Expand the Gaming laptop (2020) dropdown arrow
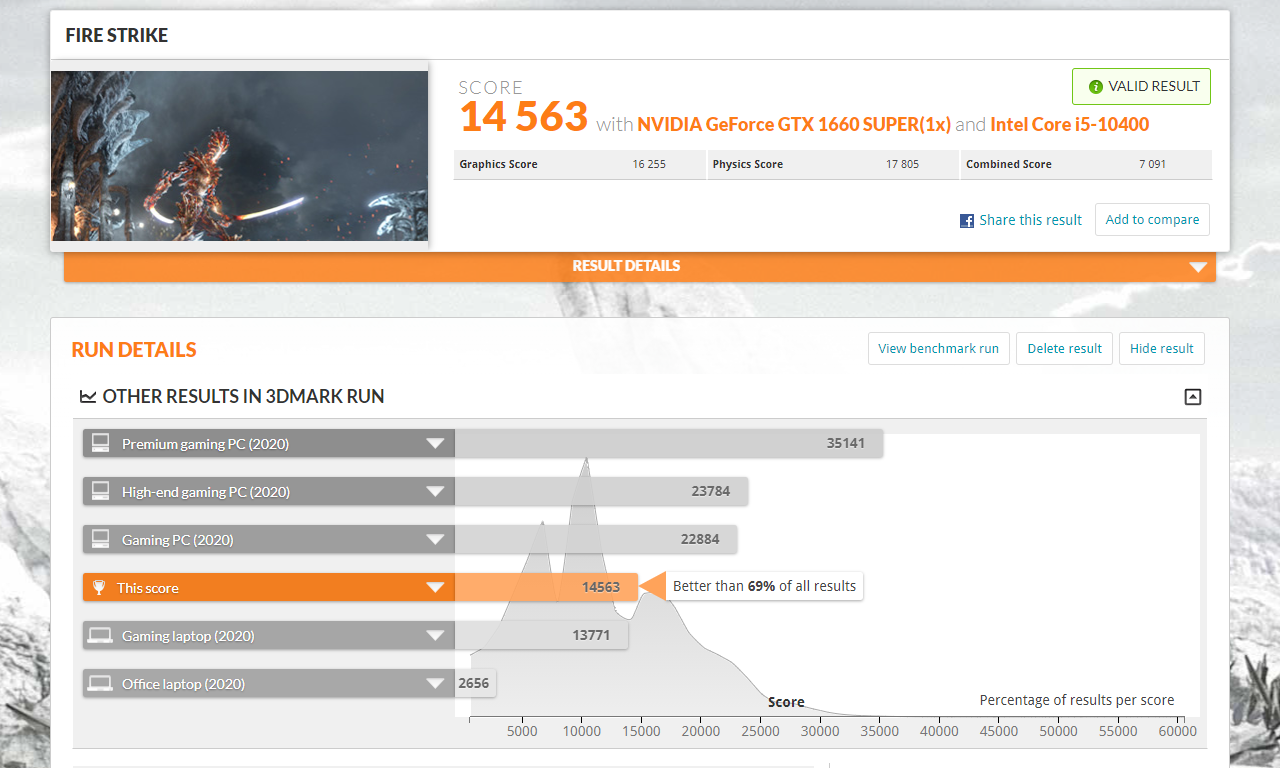 [435, 636]
